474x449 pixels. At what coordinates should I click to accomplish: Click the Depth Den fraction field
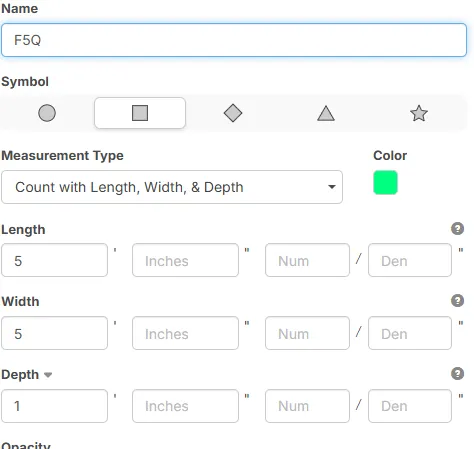pos(410,406)
